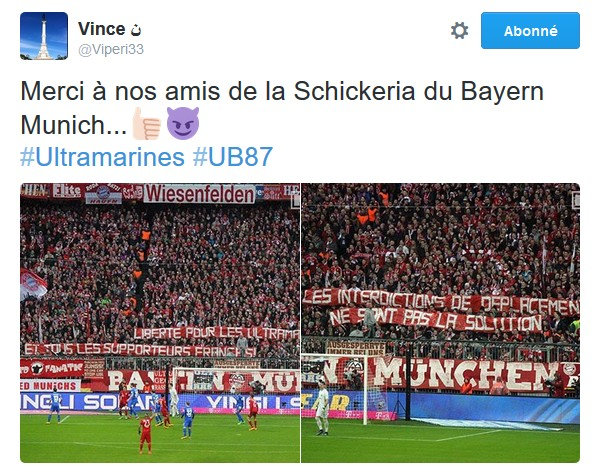Screen dimensions: 596x473
Task: Open Vince's Eiffel Tower avatar
Action: tap(44, 36)
